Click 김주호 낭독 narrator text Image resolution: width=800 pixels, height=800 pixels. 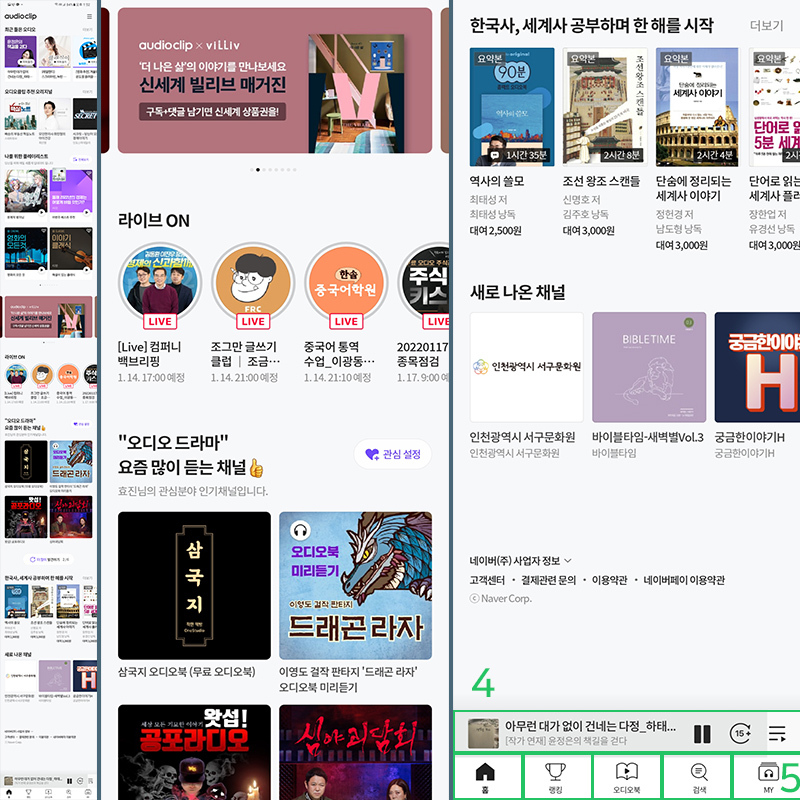pos(586,214)
